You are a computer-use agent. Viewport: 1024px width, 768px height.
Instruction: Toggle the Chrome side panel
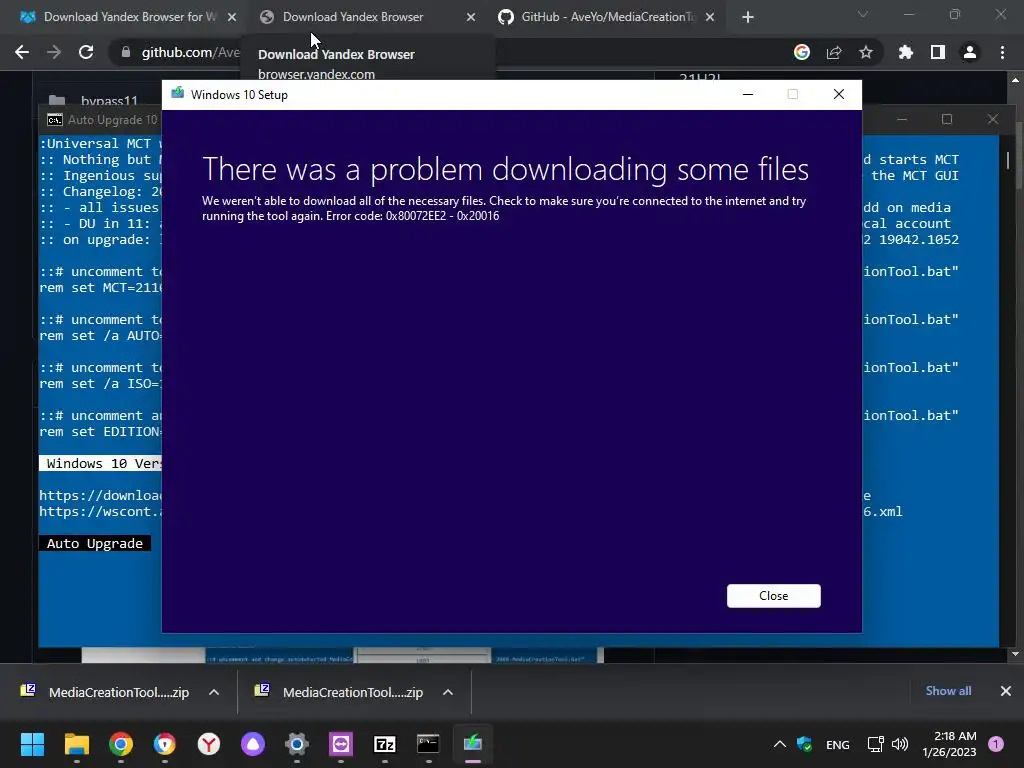pos(938,52)
